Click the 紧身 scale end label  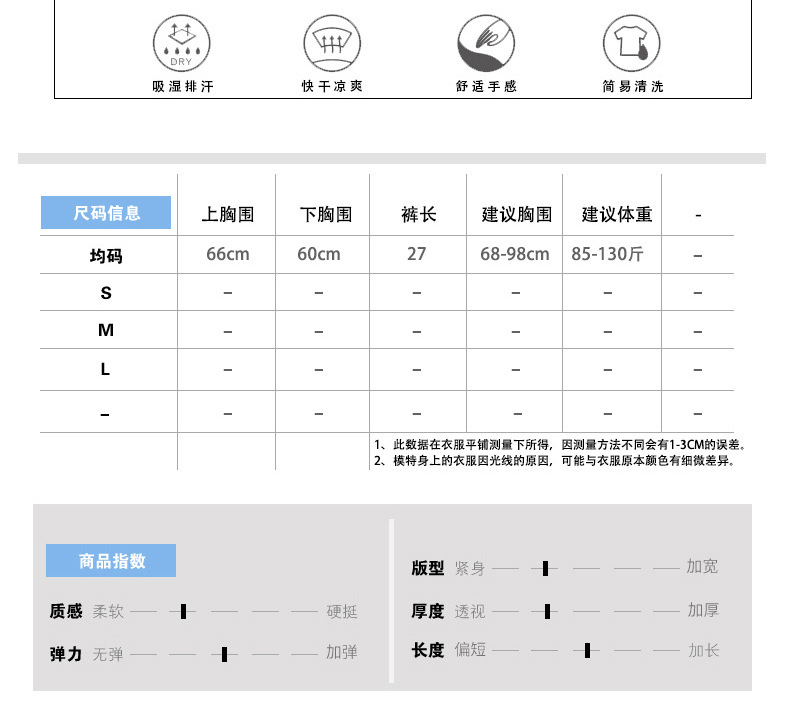(470, 568)
